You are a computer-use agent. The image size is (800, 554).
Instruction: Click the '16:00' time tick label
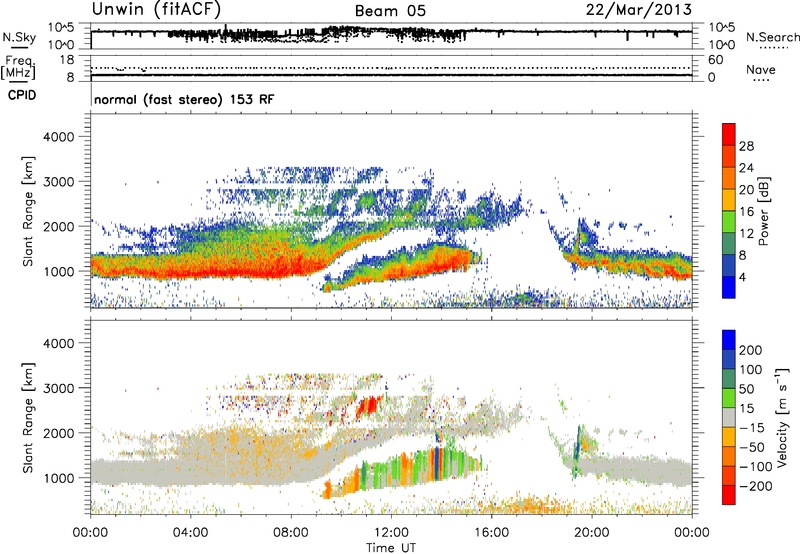click(x=492, y=533)
